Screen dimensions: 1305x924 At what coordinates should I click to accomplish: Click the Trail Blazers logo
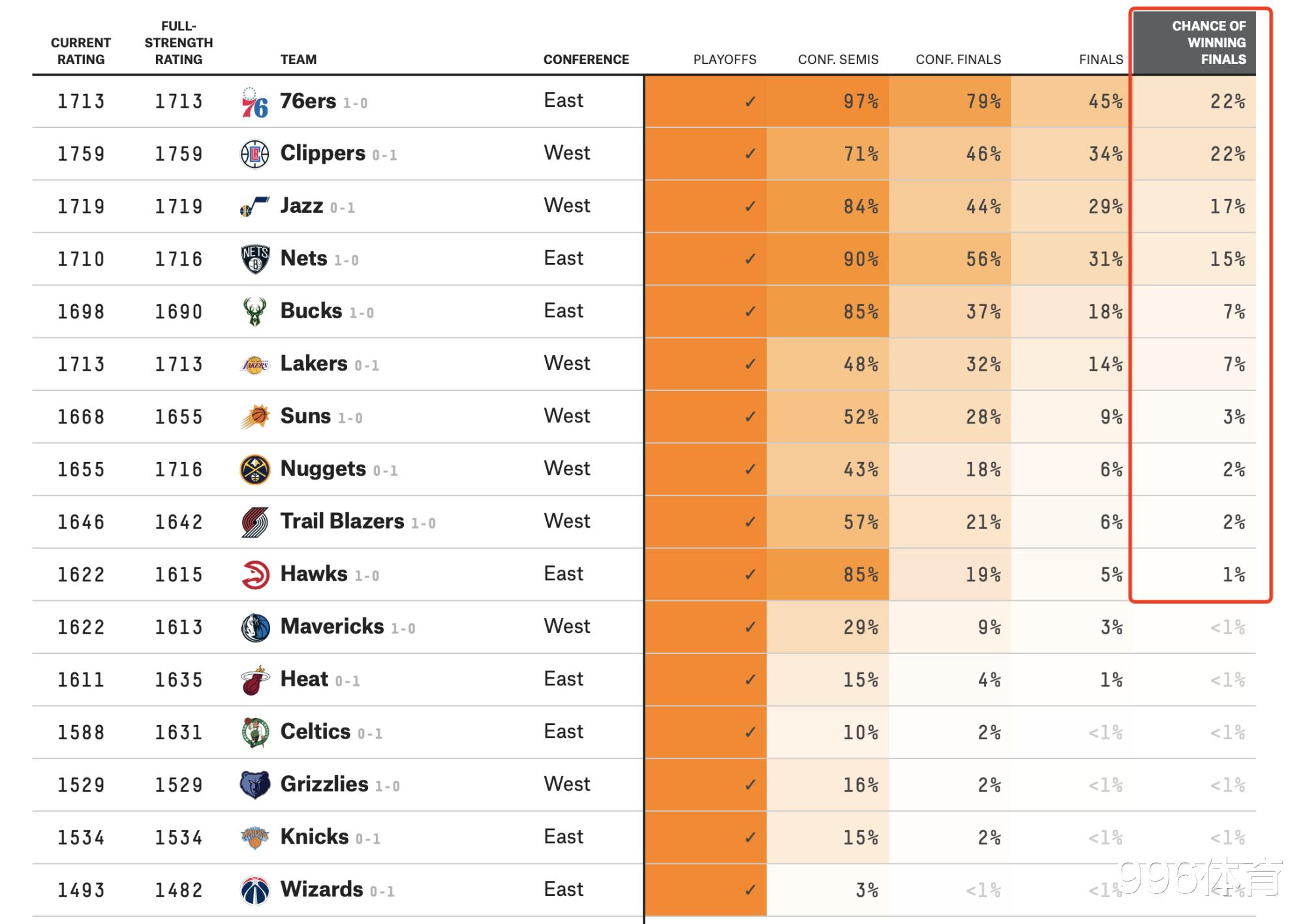pos(254,522)
